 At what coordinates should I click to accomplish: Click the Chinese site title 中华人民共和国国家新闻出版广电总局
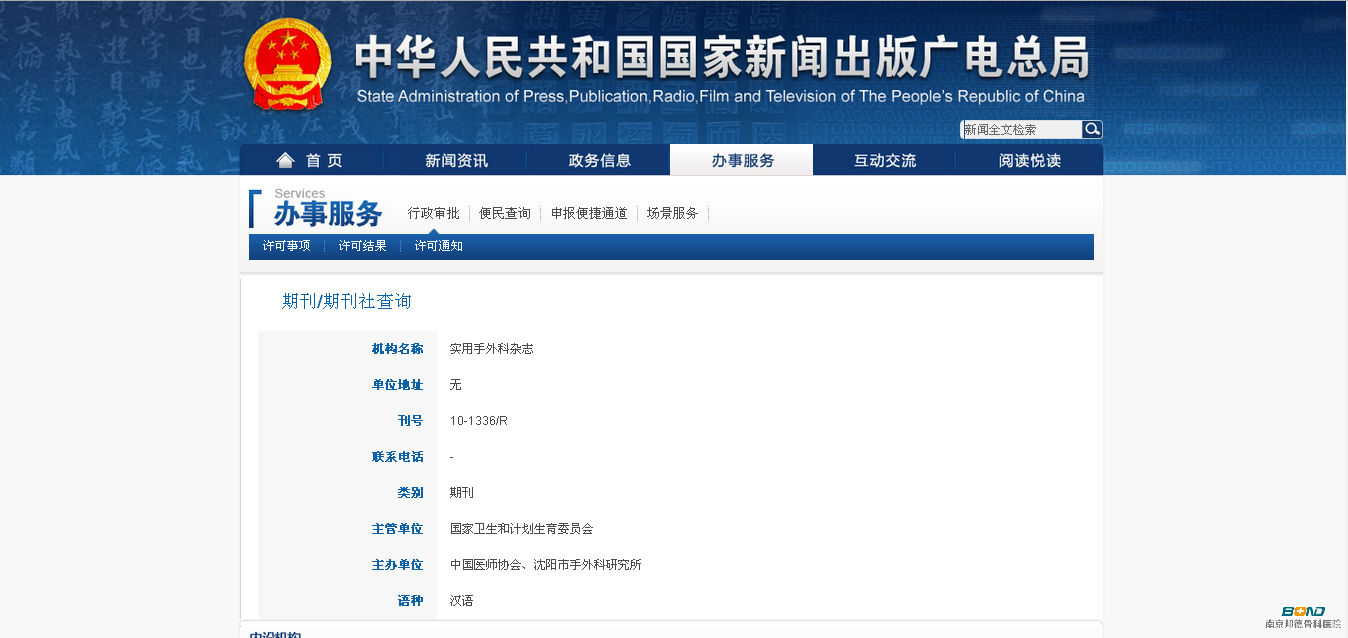(x=721, y=59)
